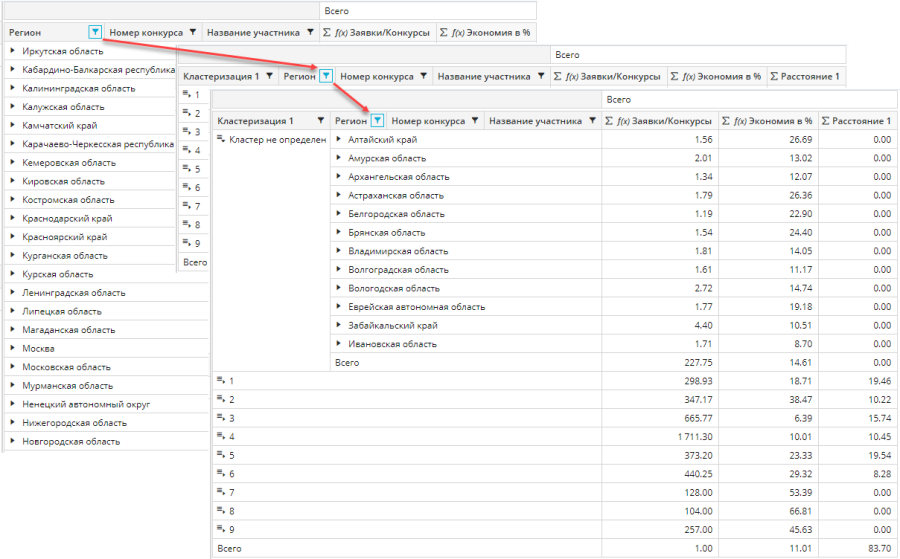
Task: Open Регион filter in table listing Иркутская область
Action: [95, 32]
